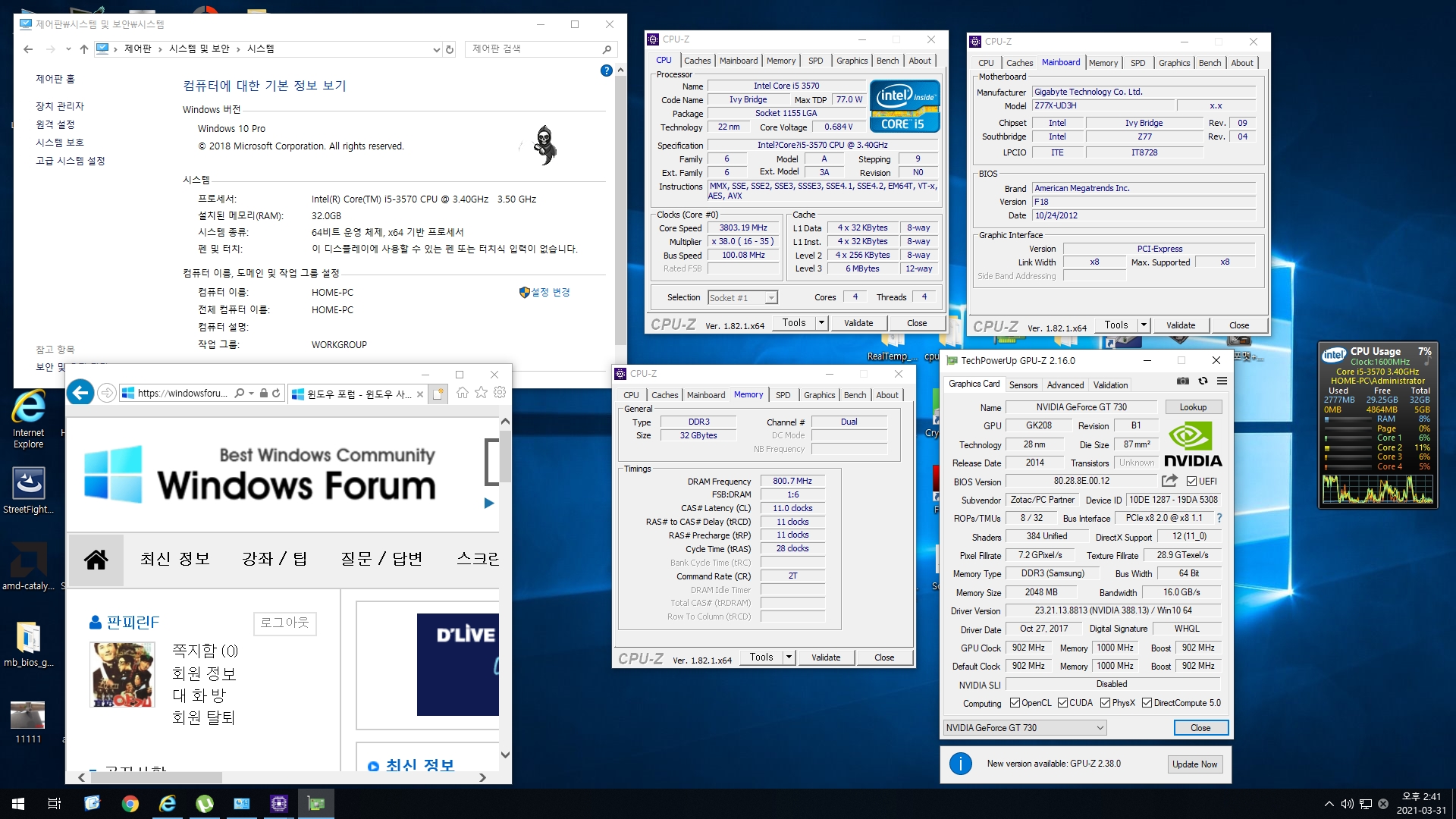Click Lookup button in GPU-Z
Image resolution: width=1456 pixels, height=819 pixels.
1193,407
